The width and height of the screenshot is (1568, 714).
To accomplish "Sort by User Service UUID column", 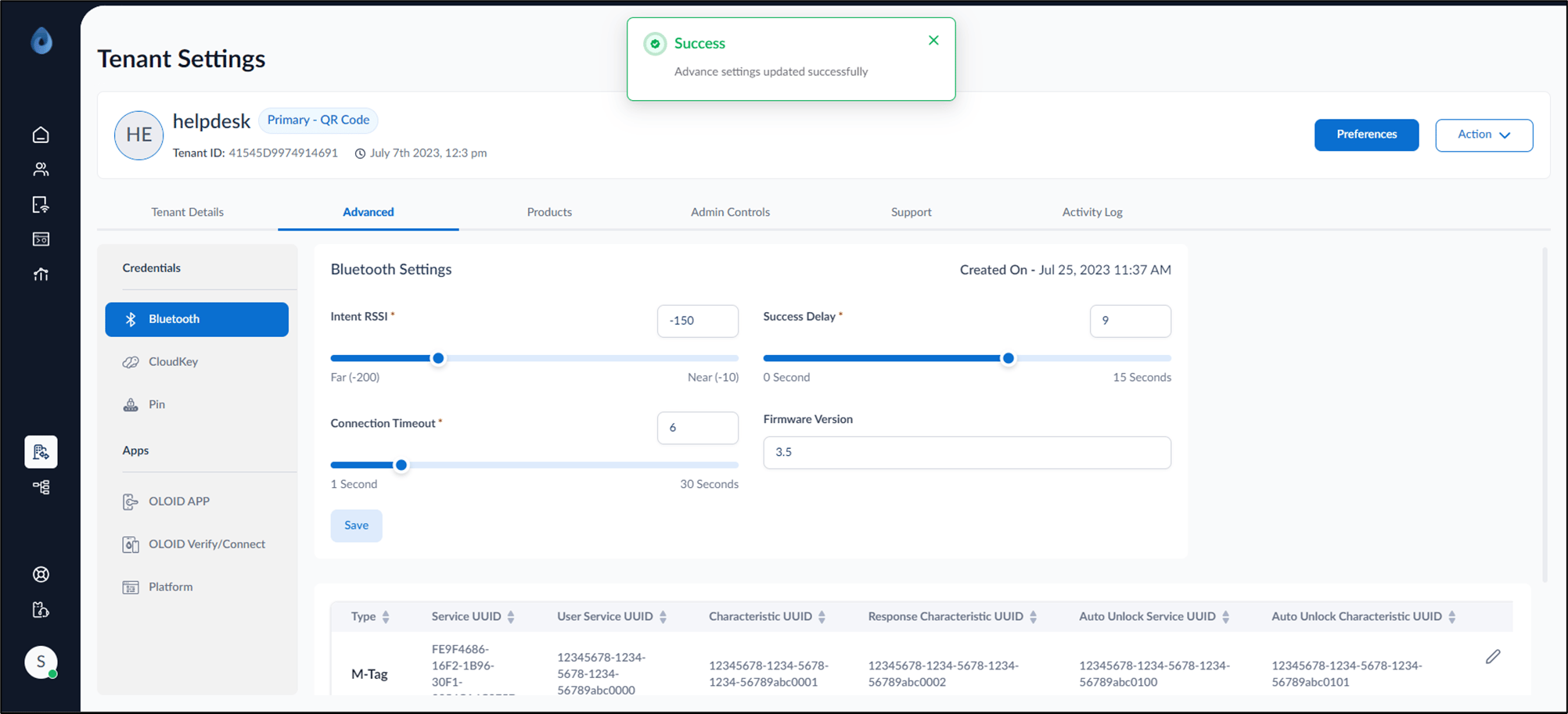I will click(663, 617).
